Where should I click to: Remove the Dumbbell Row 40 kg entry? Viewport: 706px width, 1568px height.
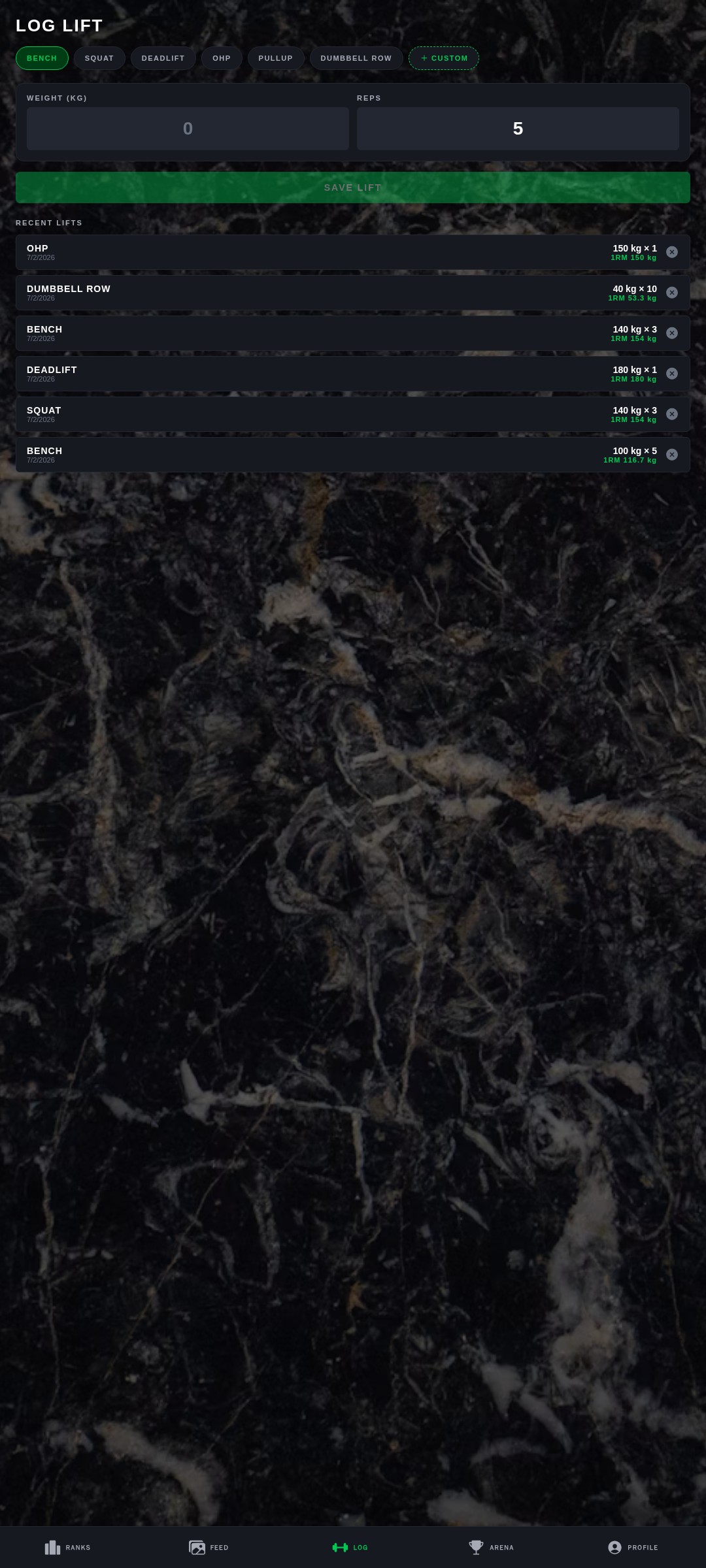672,293
